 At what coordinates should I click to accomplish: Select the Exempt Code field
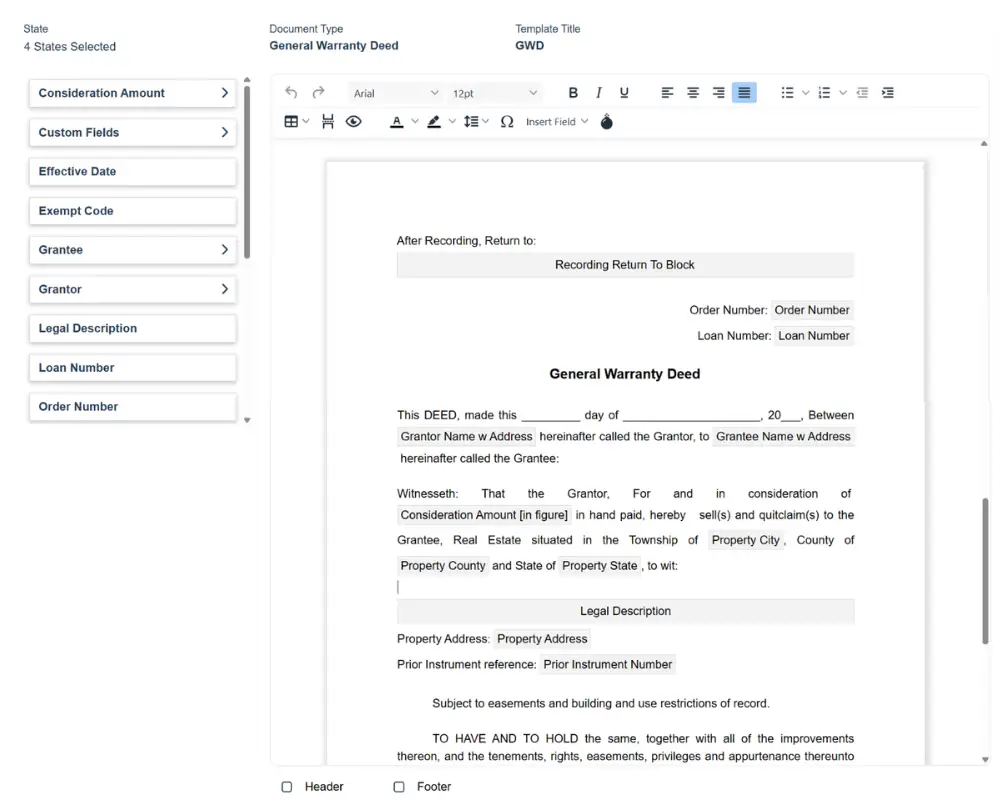pos(133,211)
